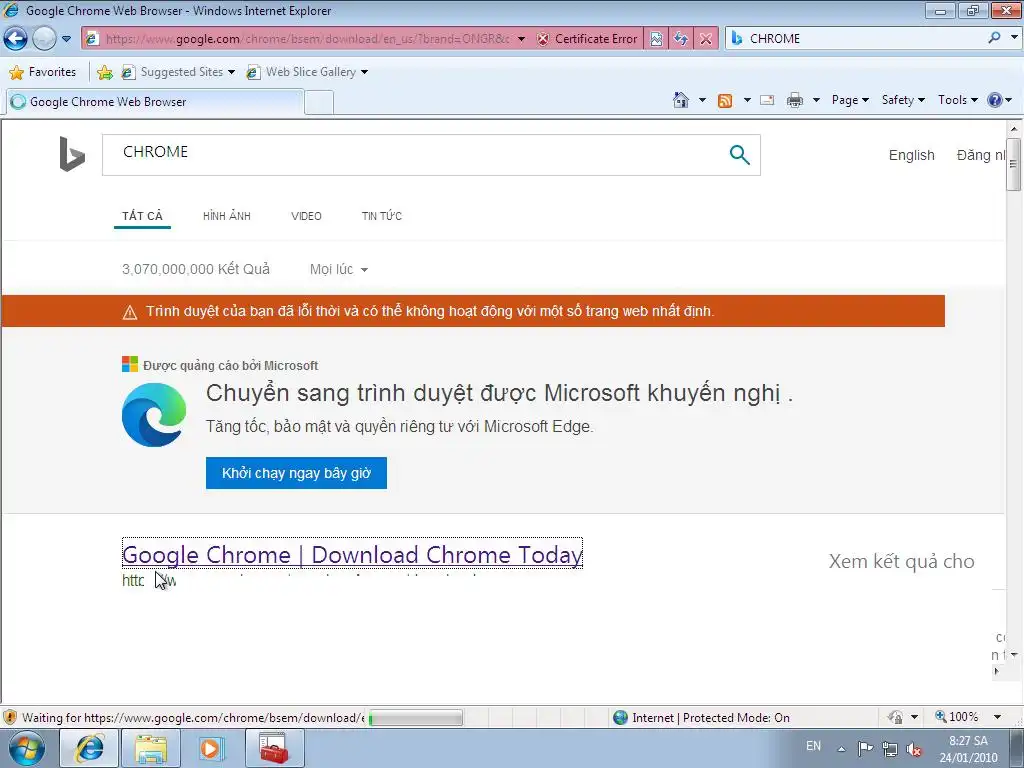Screen dimensions: 1024x768
Task: Show hidden tray icons arrow
Action: point(841,748)
